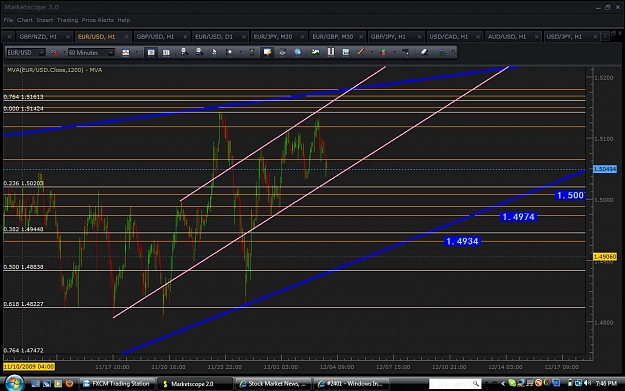625x391 pixels.
Task: Click the zoom out magnifier icon
Action: tap(199, 52)
